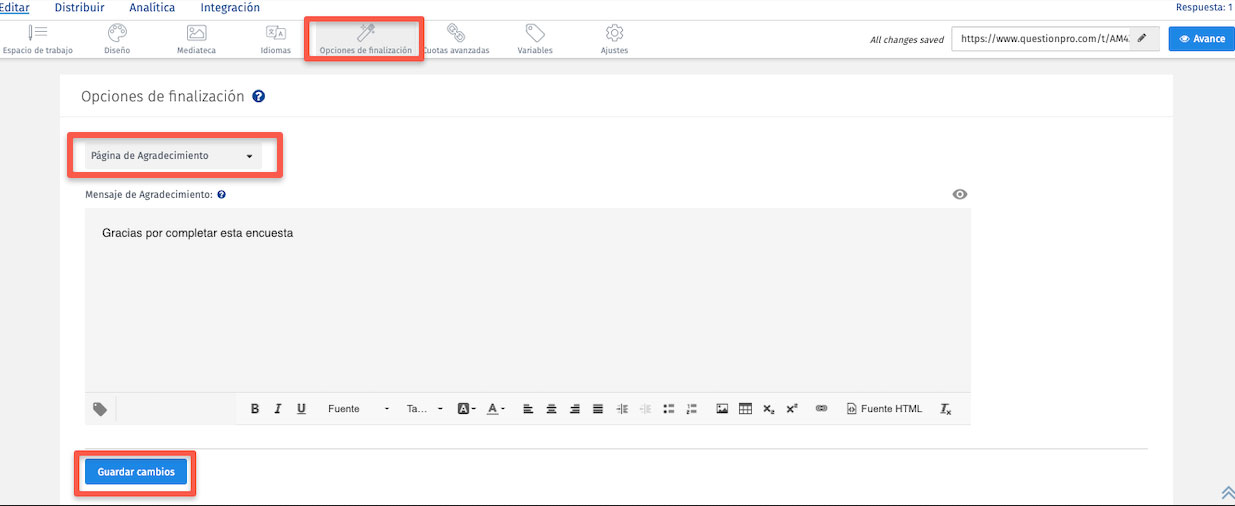Align text left
Screen dimensions: 1235x506
tap(528, 409)
